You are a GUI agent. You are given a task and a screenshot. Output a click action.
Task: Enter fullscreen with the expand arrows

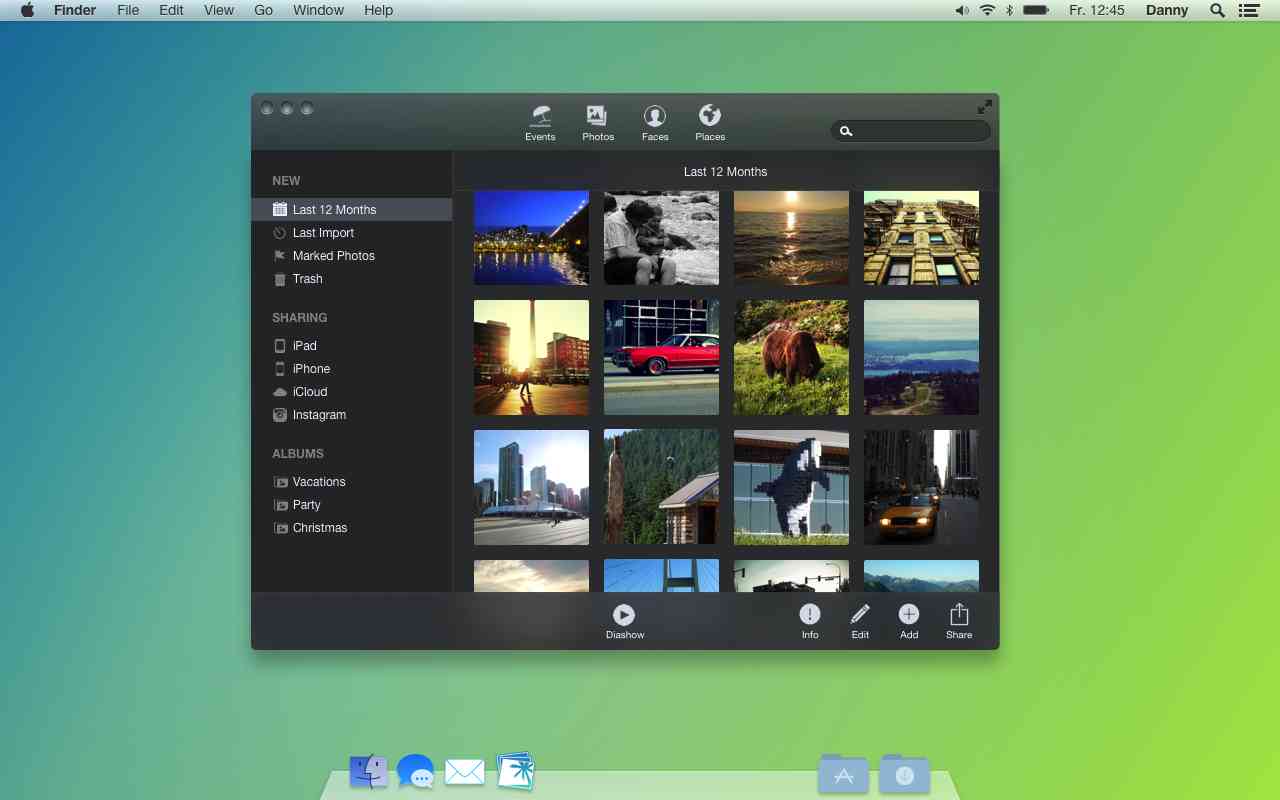point(984,107)
